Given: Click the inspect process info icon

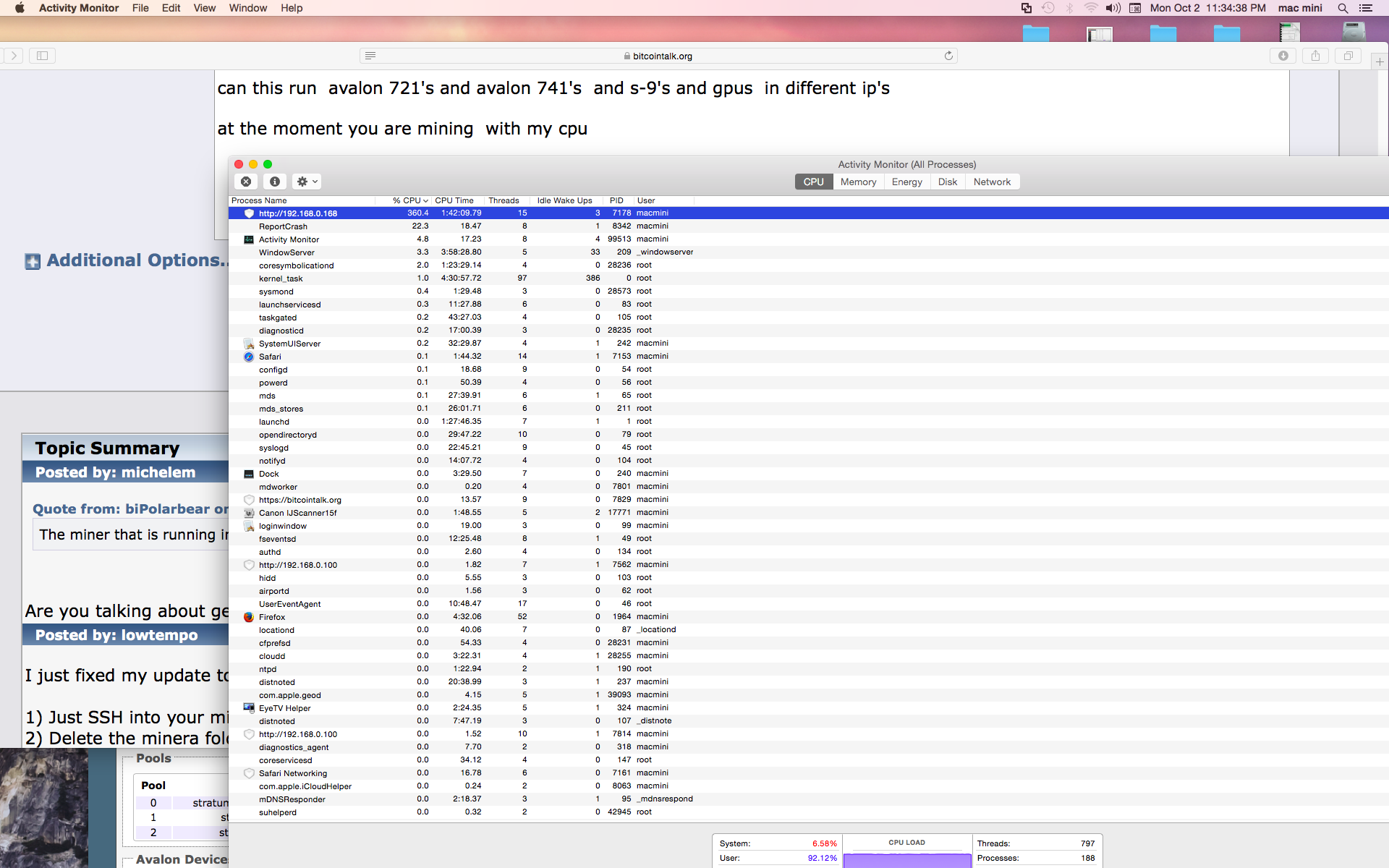Looking at the screenshot, I should [x=275, y=182].
